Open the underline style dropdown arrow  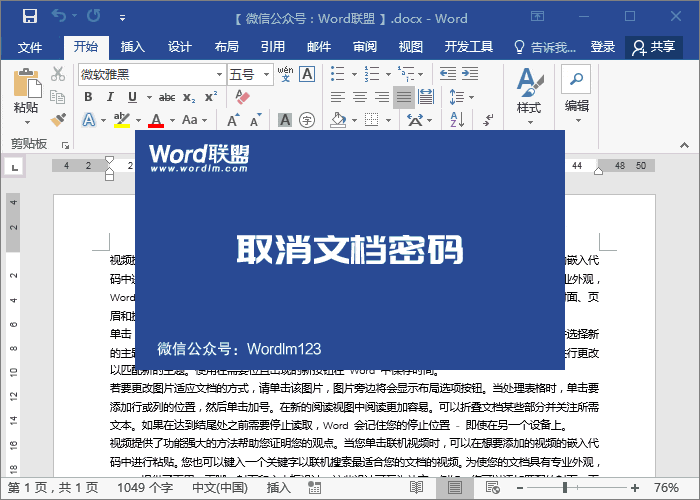[x=149, y=97]
